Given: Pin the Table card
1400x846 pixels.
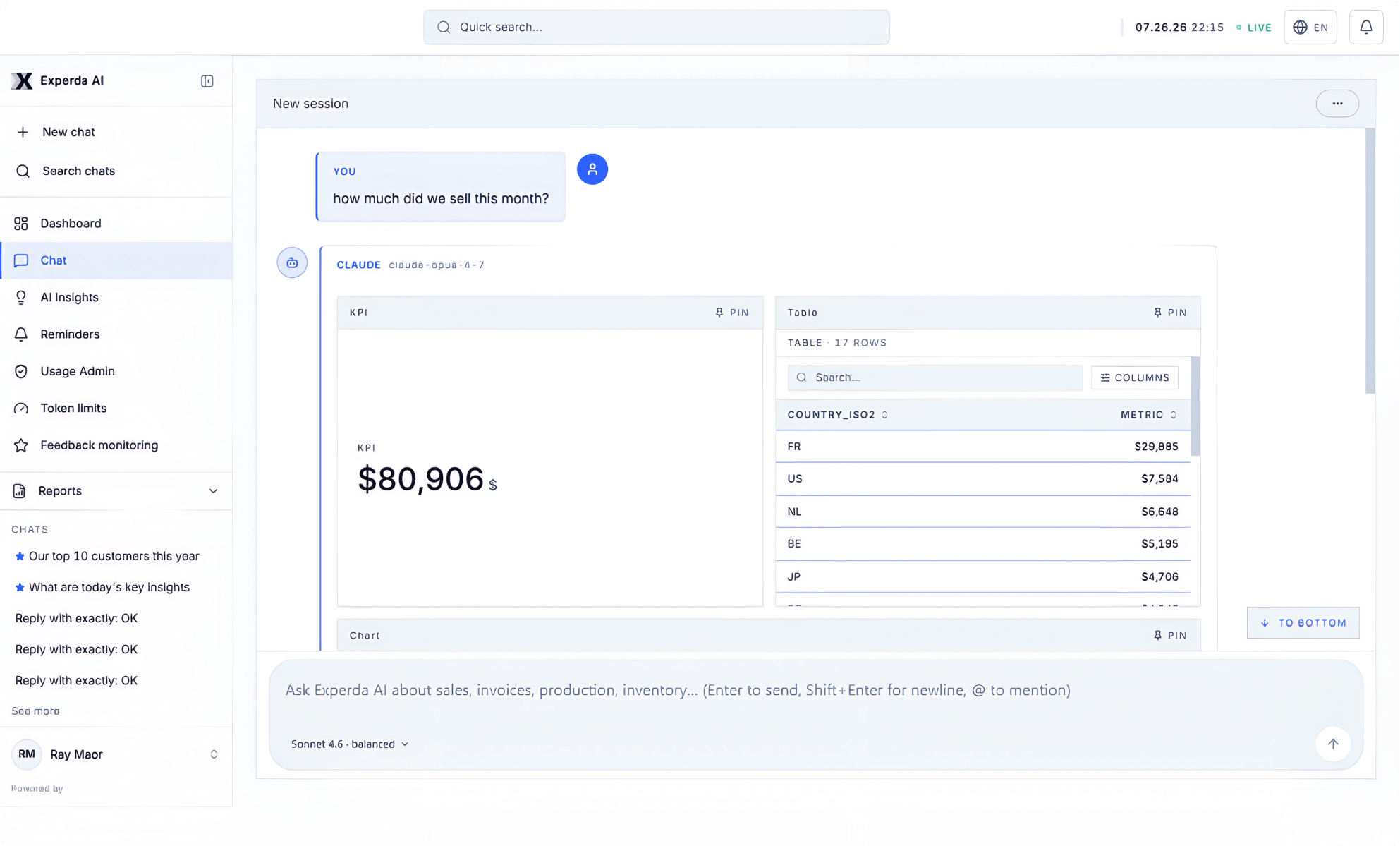Looking at the screenshot, I should coord(1170,313).
